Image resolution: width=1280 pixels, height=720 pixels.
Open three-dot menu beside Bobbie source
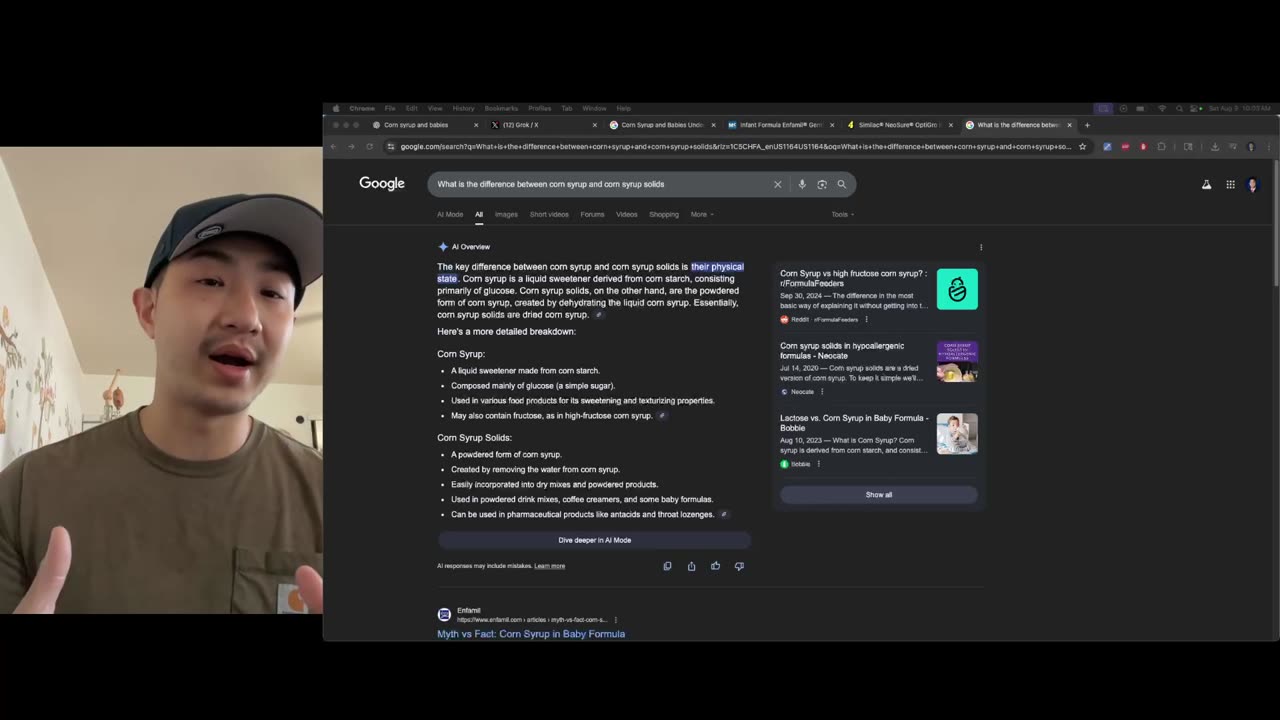pos(818,464)
